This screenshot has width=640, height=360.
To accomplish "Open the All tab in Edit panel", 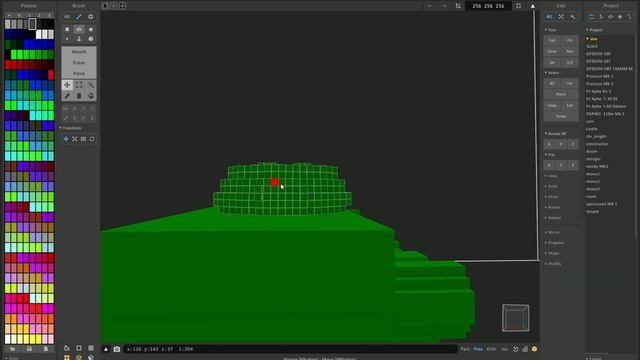I will click(x=549, y=17).
